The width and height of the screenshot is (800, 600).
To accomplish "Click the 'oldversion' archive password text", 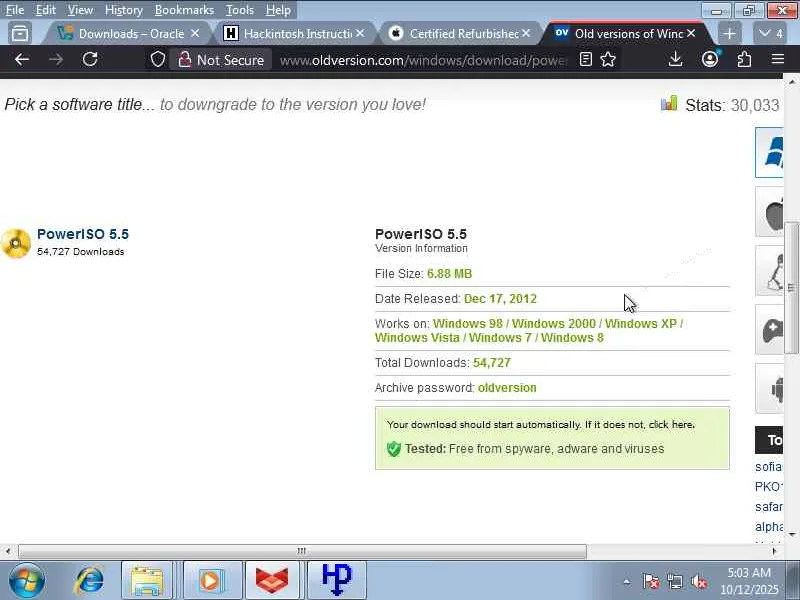I will 507,388.
